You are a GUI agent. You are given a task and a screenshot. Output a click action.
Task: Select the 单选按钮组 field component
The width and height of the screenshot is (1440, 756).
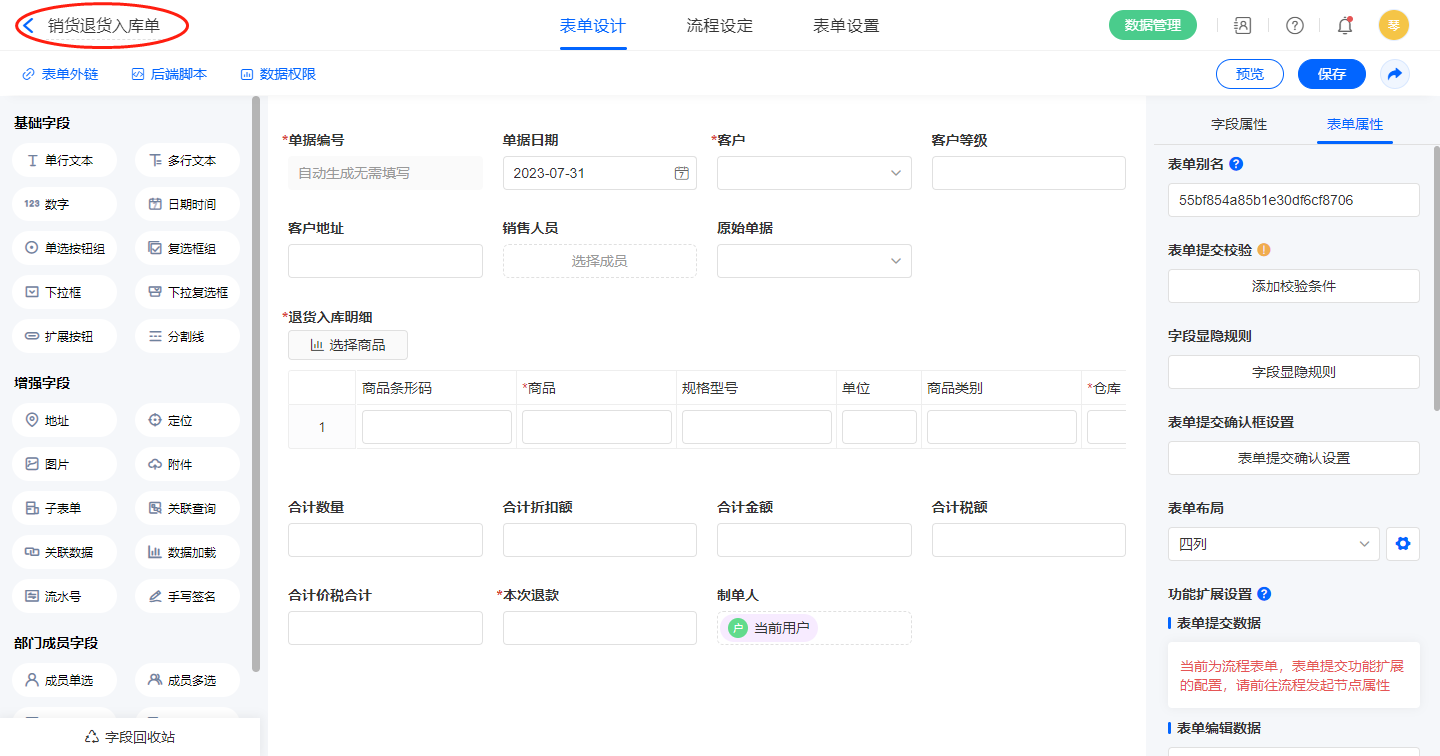point(64,248)
